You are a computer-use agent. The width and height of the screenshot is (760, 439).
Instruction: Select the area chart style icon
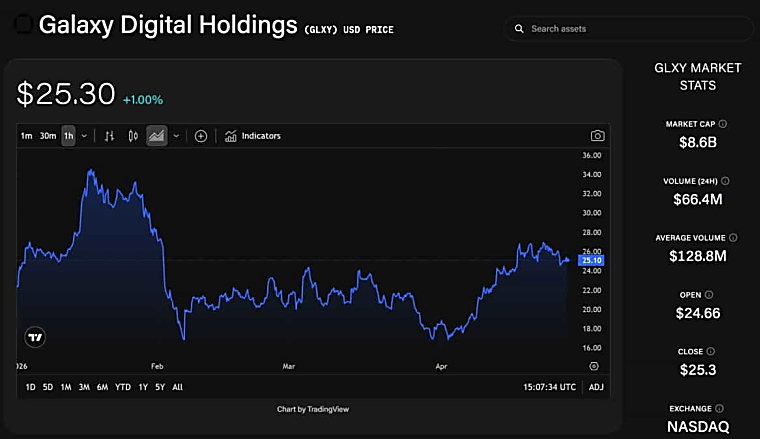tap(157, 136)
